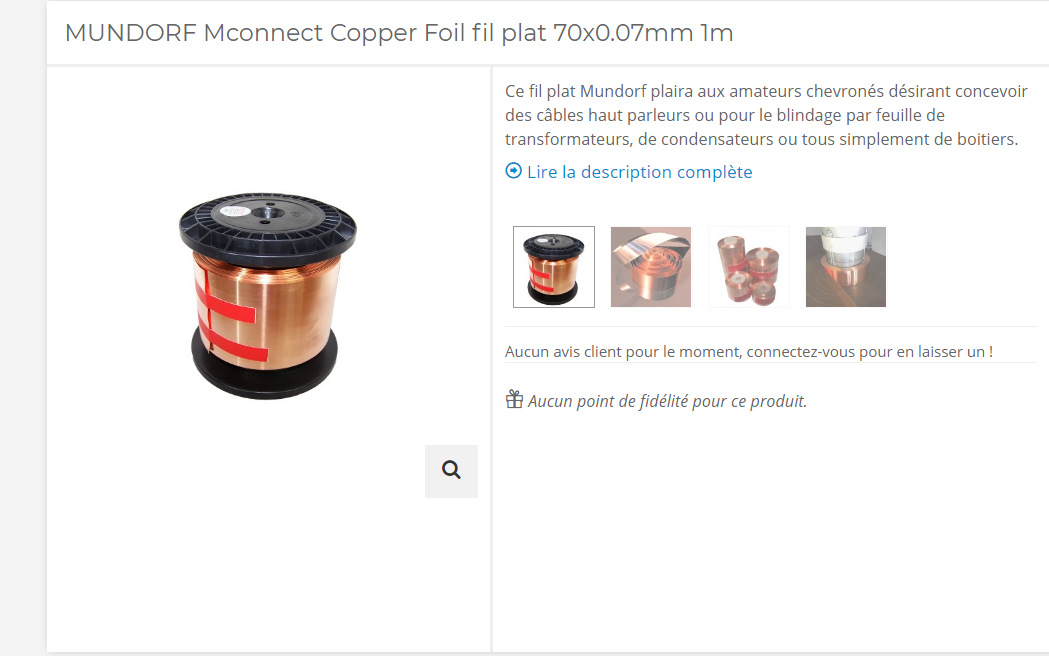The height and width of the screenshot is (656, 1049).
Task: Click the '70x0.07mm 1m' part of title
Action: coord(643,33)
